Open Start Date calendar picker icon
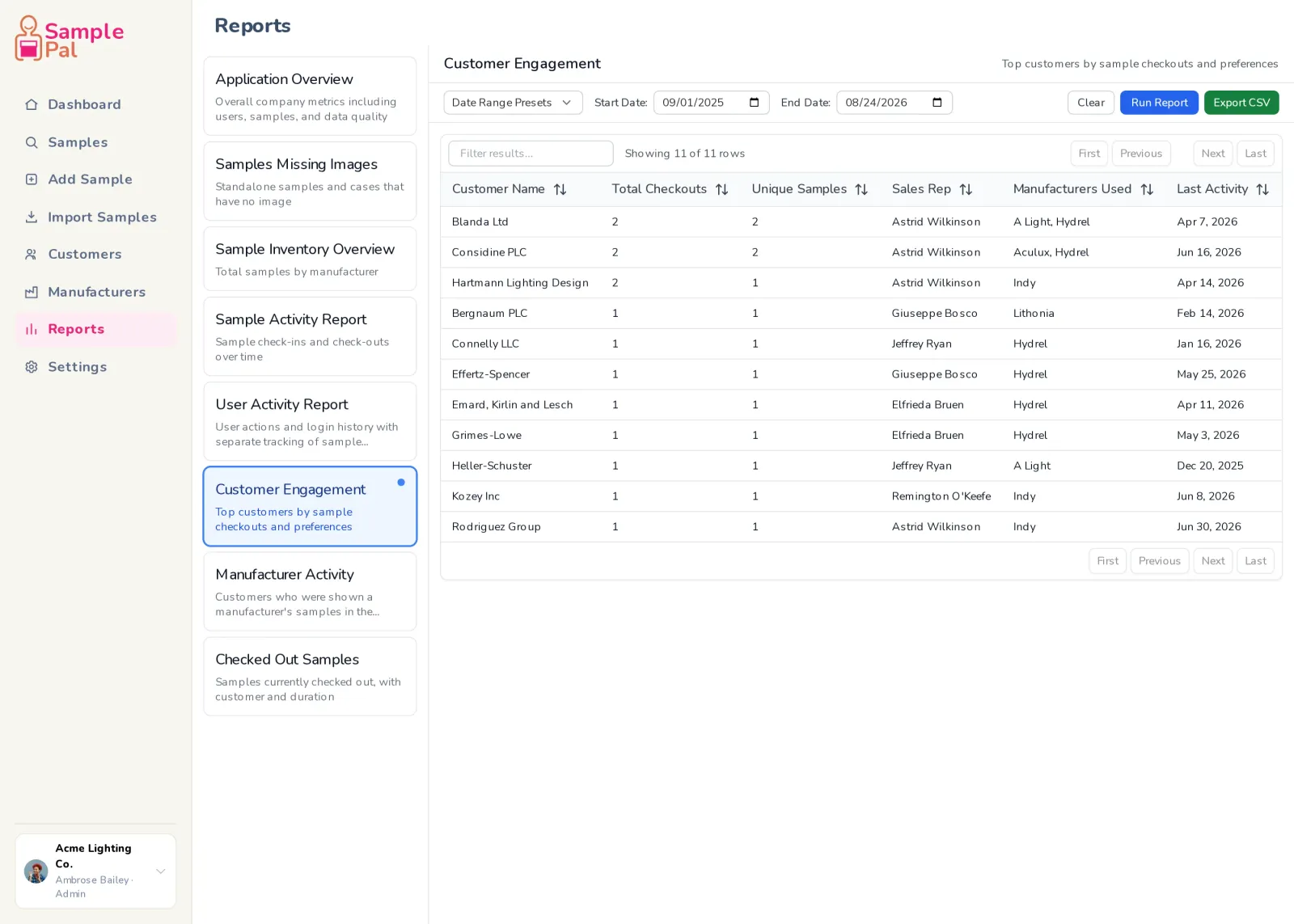 click(x=755, y=103)
